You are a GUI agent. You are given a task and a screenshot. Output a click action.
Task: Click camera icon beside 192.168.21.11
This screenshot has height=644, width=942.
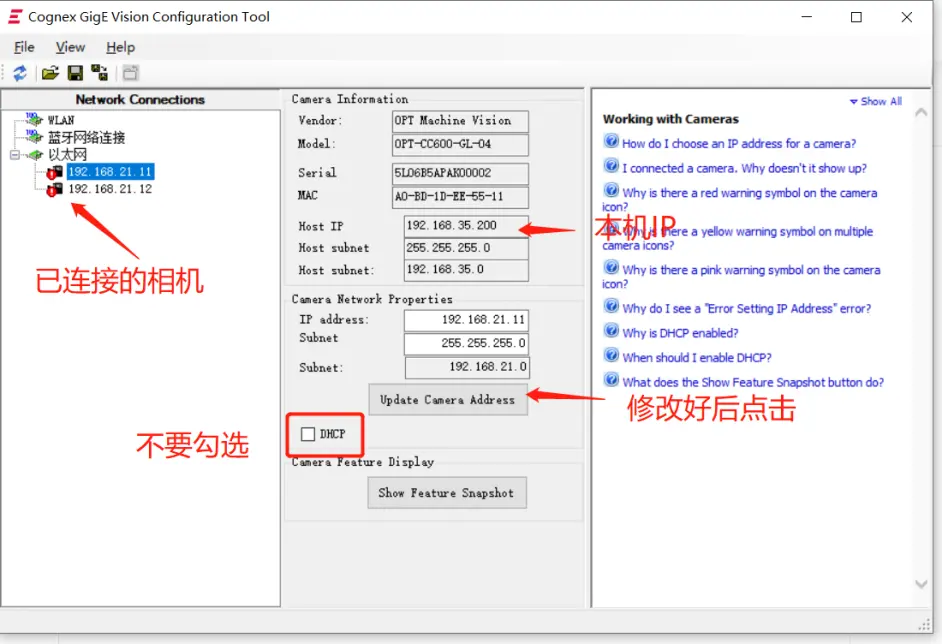point(55,172)
